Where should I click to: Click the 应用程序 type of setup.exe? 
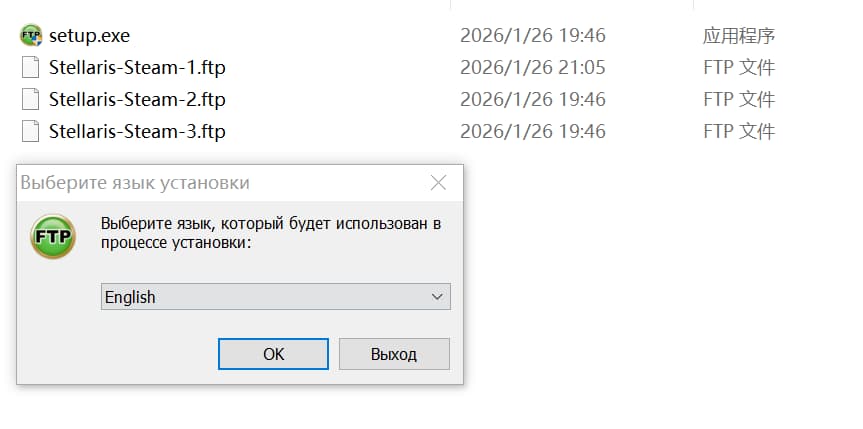(738, 36)
